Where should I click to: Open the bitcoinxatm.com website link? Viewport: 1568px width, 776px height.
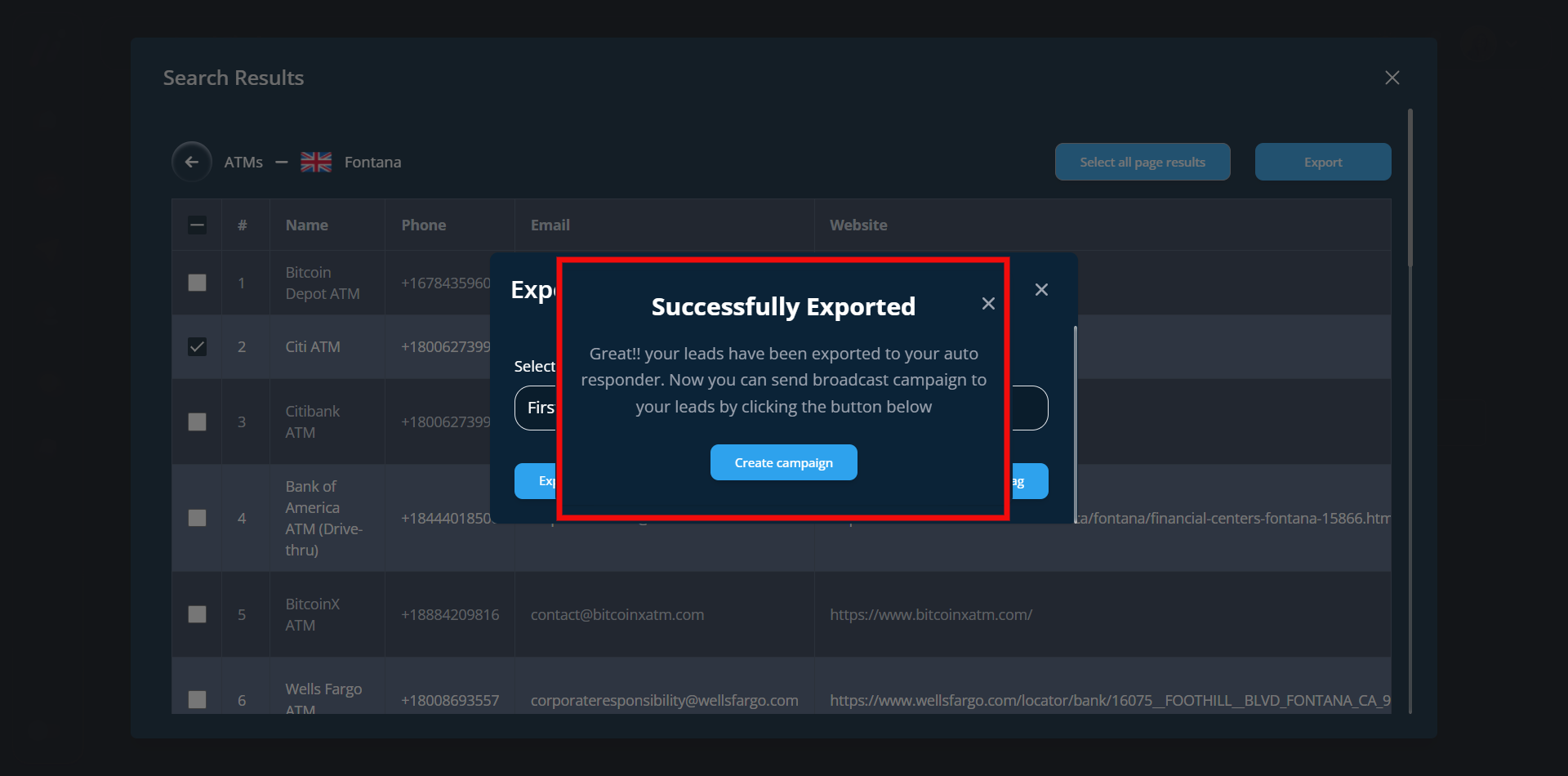931,614
